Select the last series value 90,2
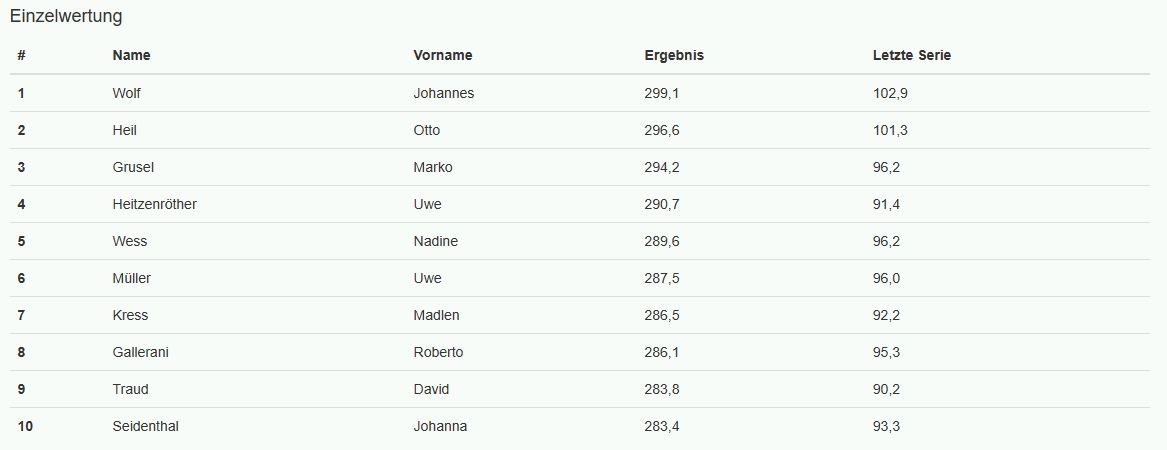 click(886, 389)
